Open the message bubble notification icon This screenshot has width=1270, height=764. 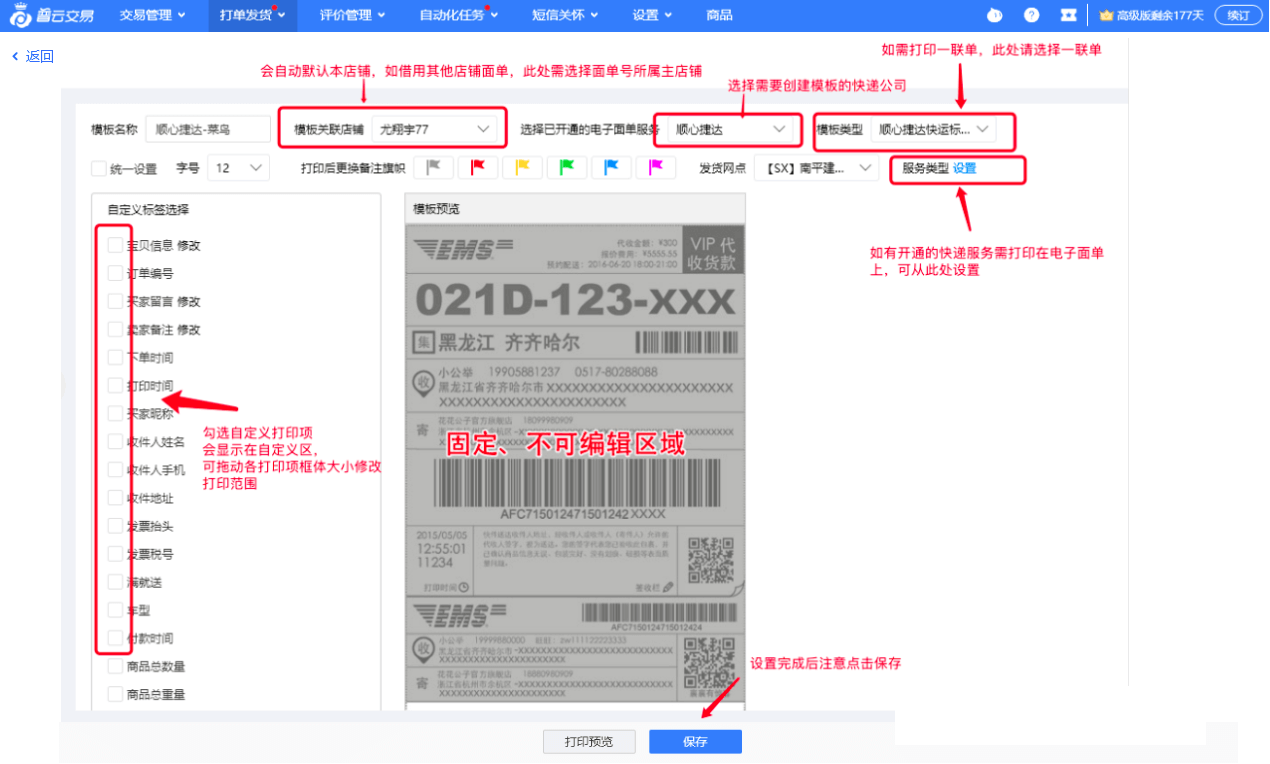(x=994, y=15)
